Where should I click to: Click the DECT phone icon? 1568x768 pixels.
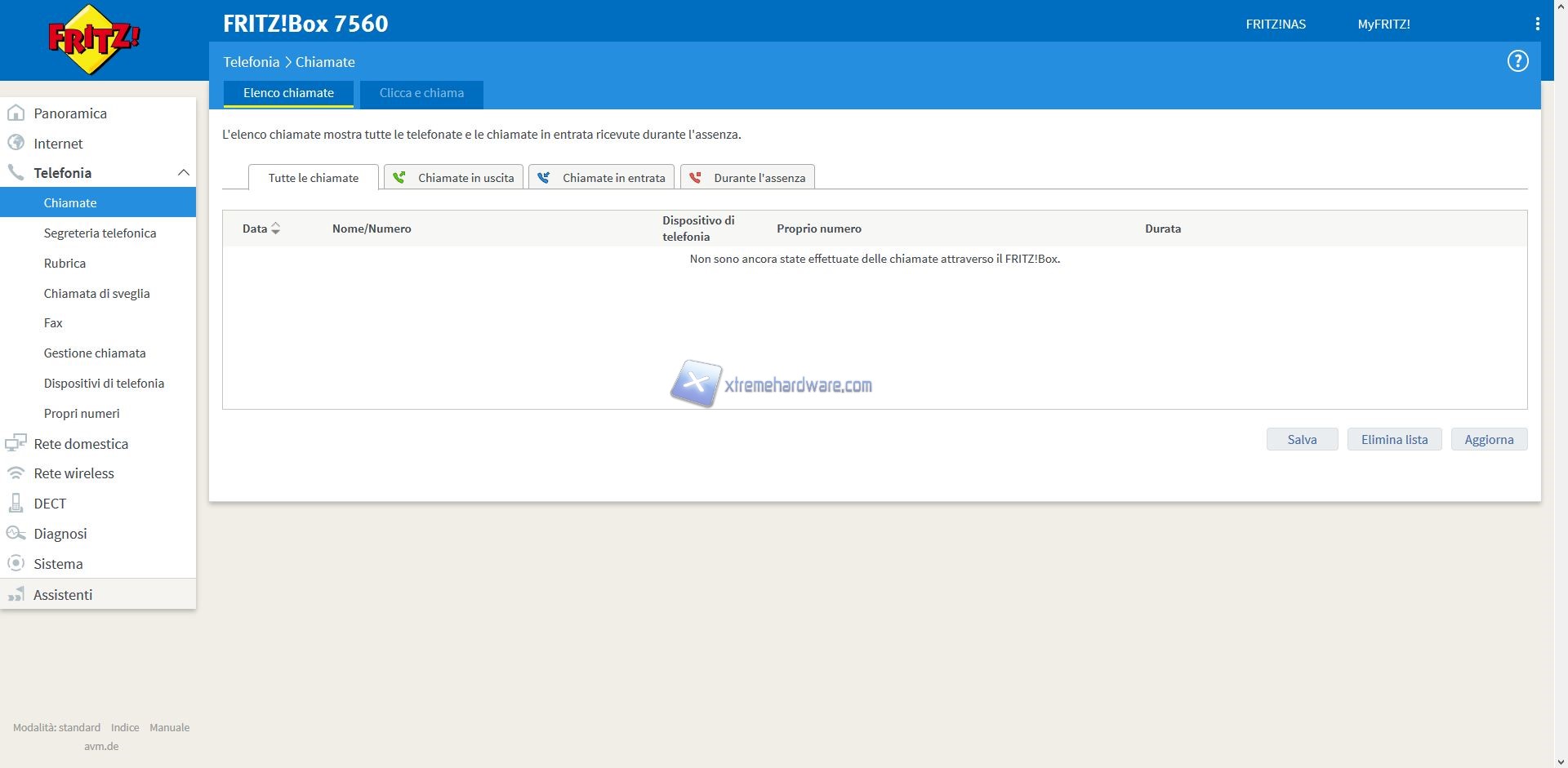[x=16, y=504]
